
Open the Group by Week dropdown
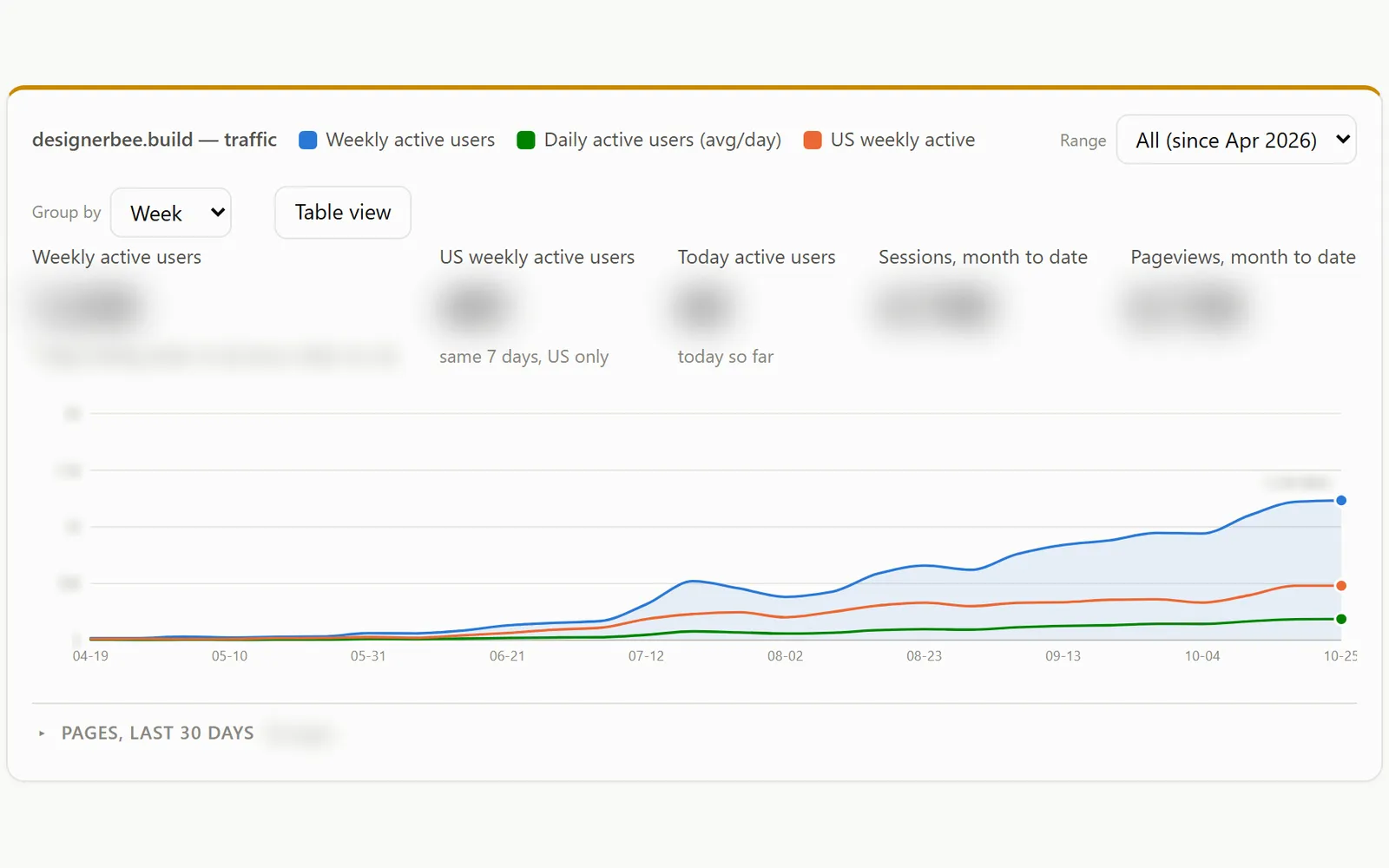171,213
